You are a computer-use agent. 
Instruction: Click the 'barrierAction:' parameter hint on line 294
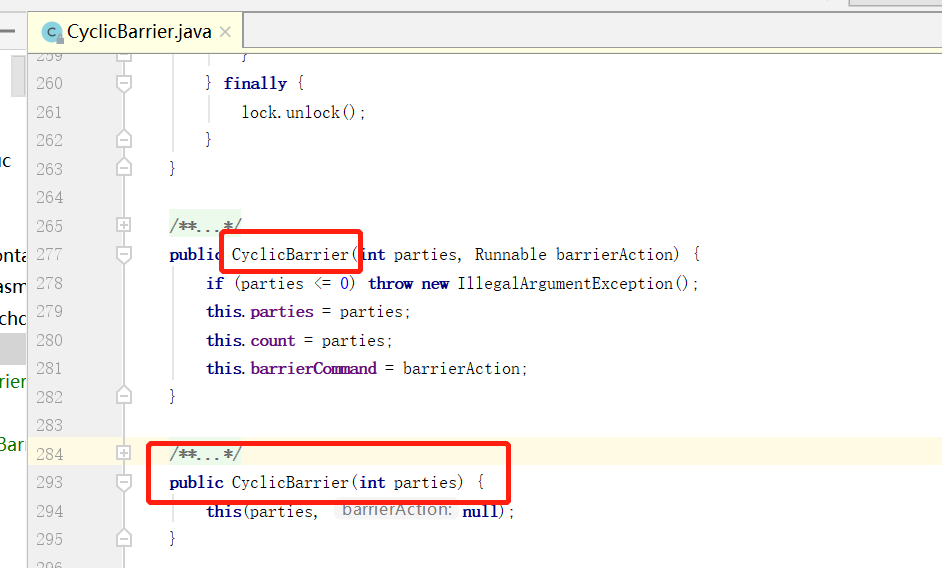pos(397,510)
